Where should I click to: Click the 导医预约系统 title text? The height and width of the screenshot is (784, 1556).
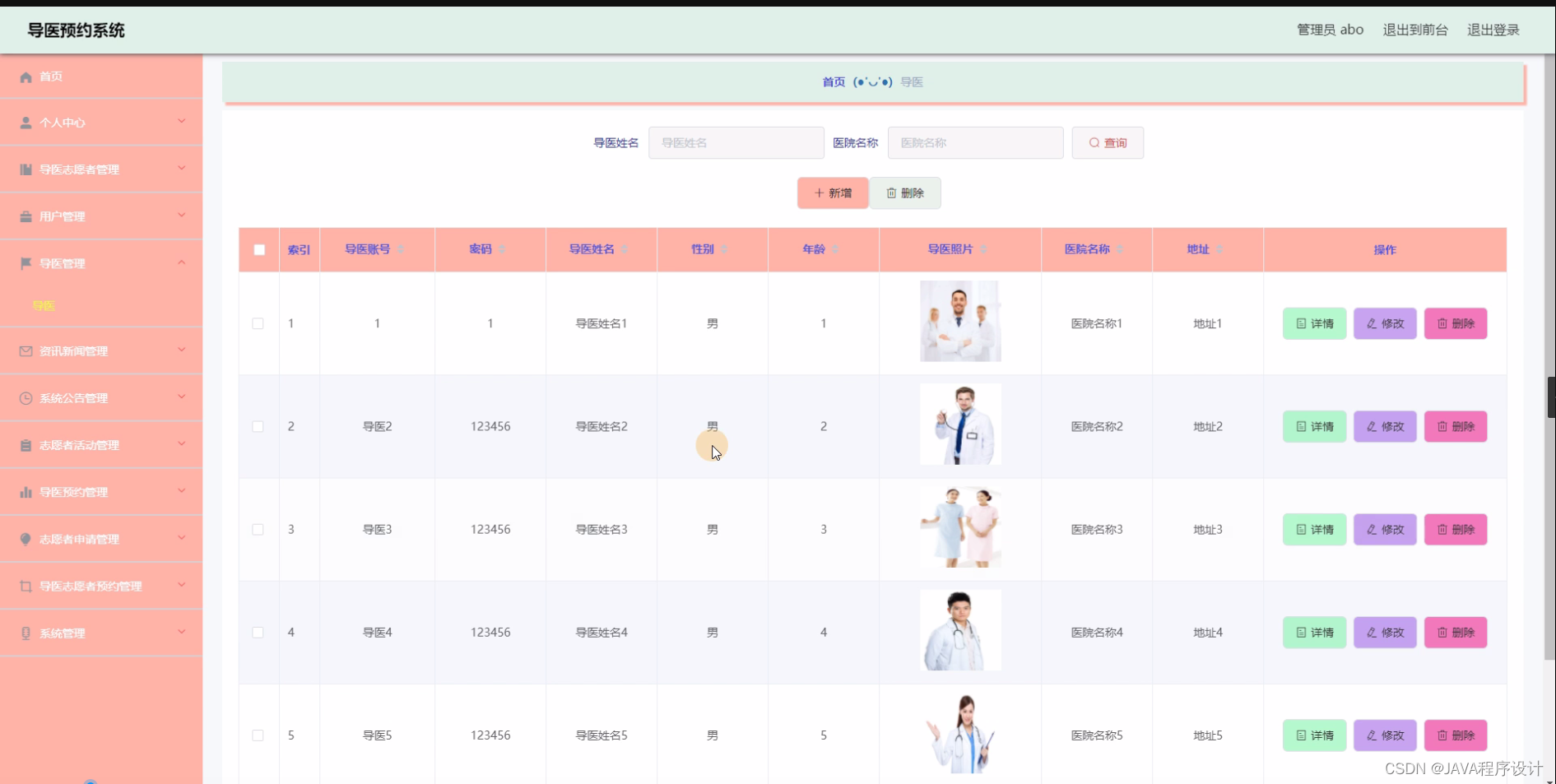[x=76, y=30]
